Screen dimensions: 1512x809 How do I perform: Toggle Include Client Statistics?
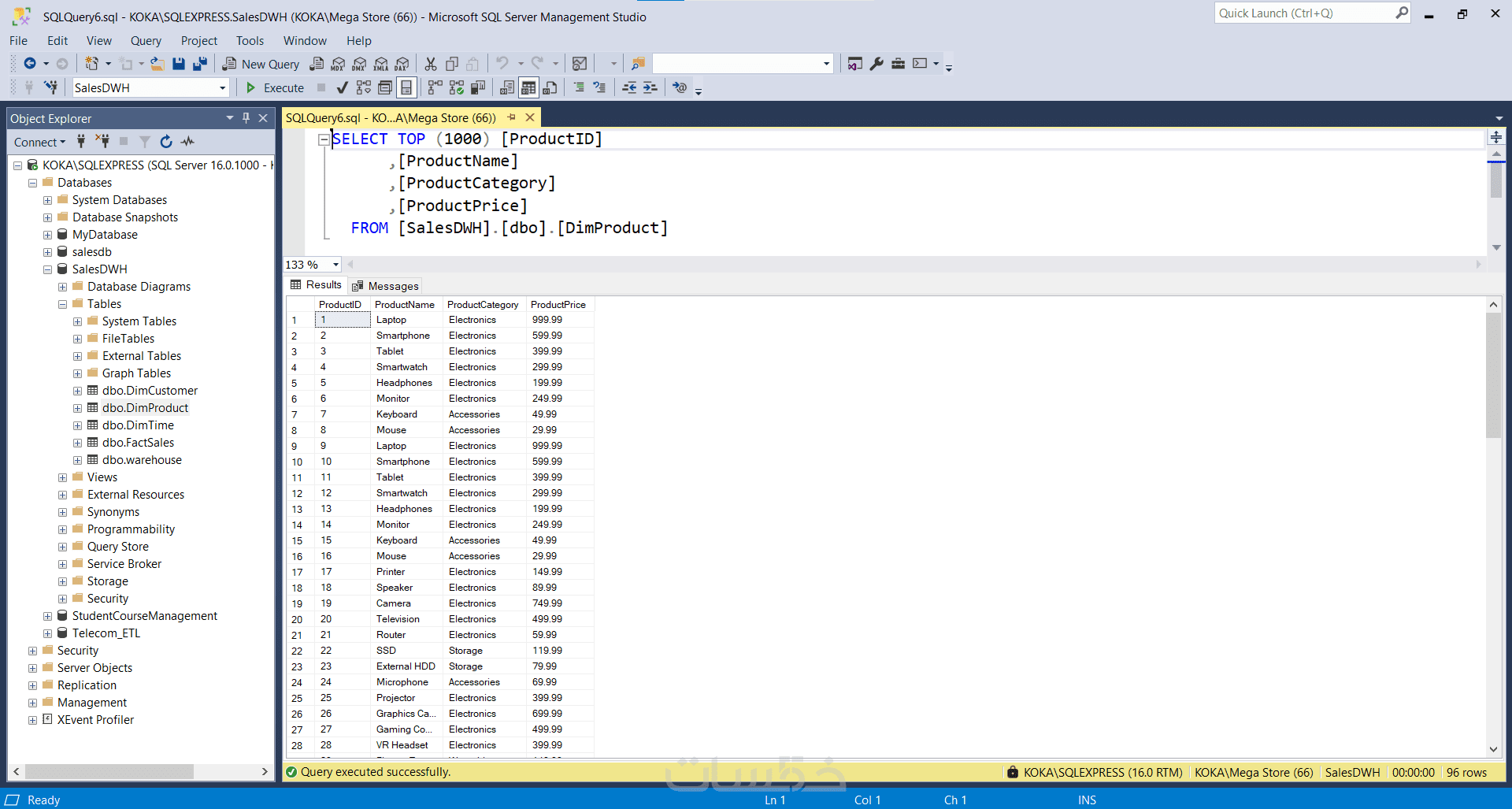477,87
